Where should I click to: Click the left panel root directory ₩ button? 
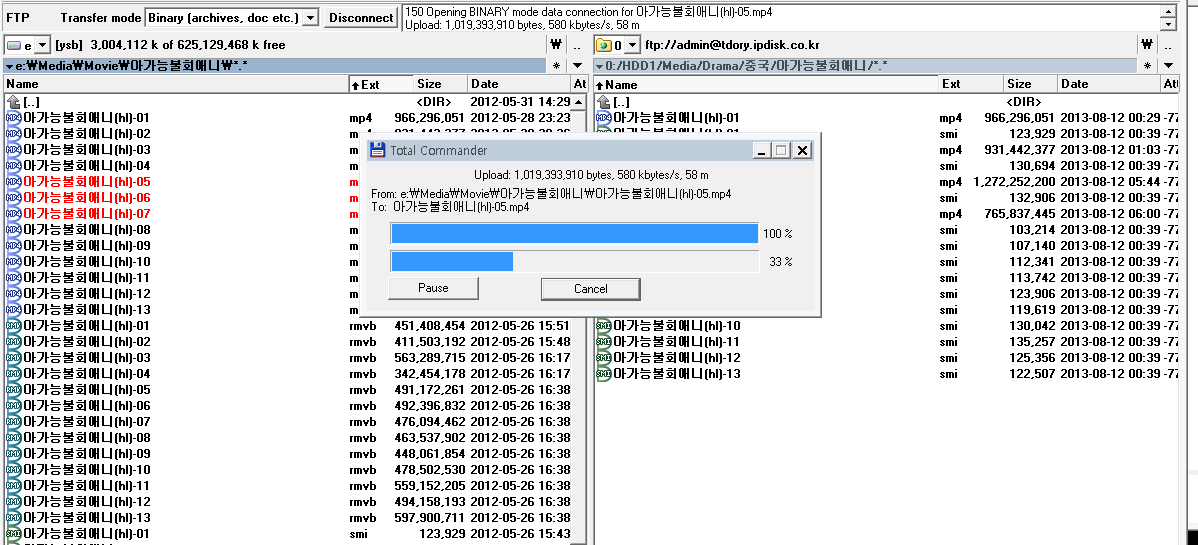pyautogui.click(x=556, y=45)
